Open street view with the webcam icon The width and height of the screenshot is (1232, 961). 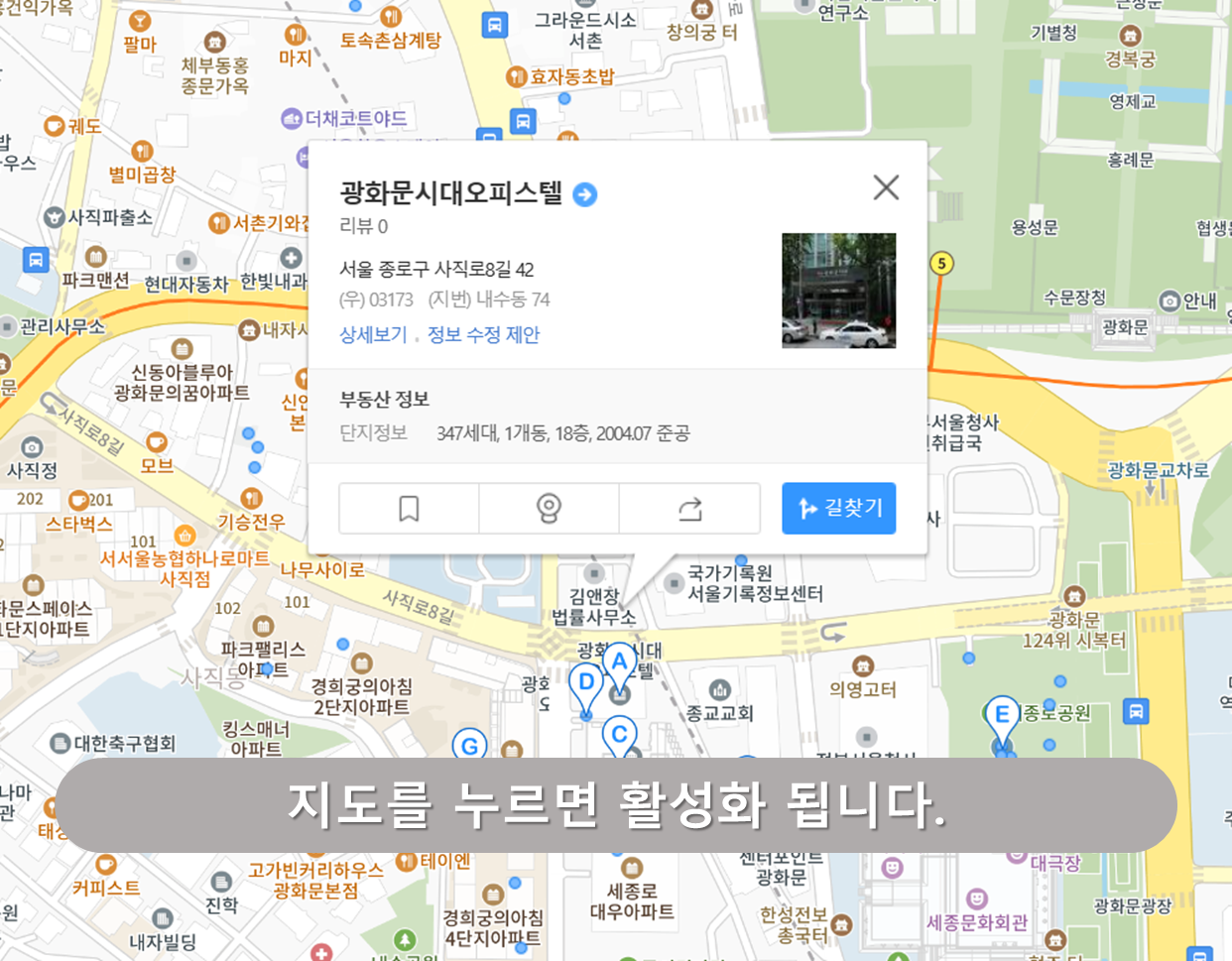coord(549,508)
